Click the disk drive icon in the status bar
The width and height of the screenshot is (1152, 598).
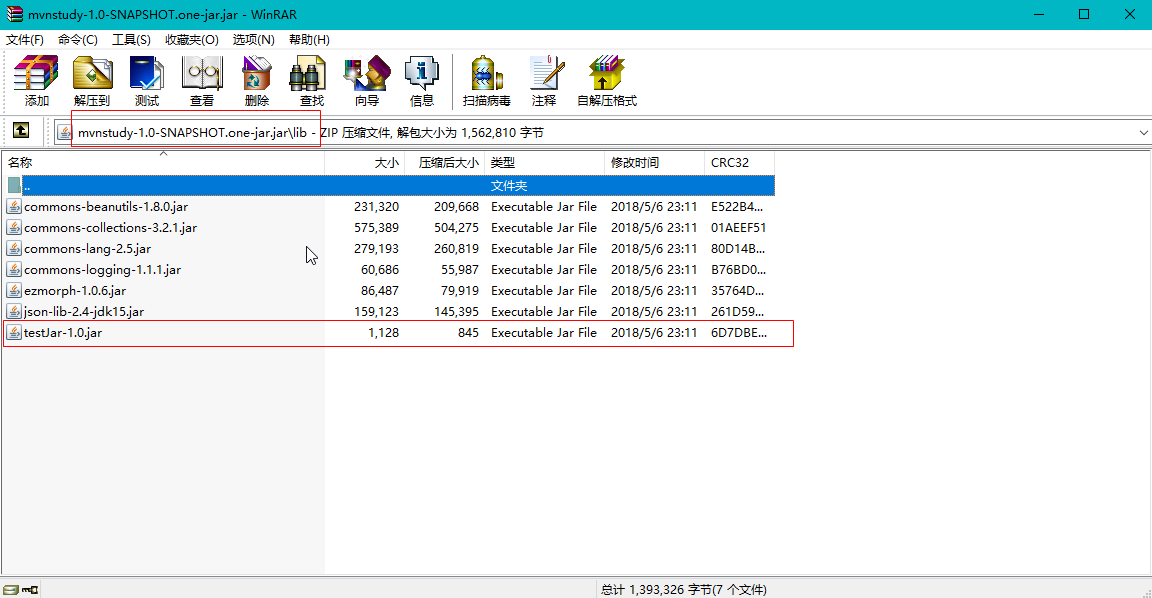point(10,589)
